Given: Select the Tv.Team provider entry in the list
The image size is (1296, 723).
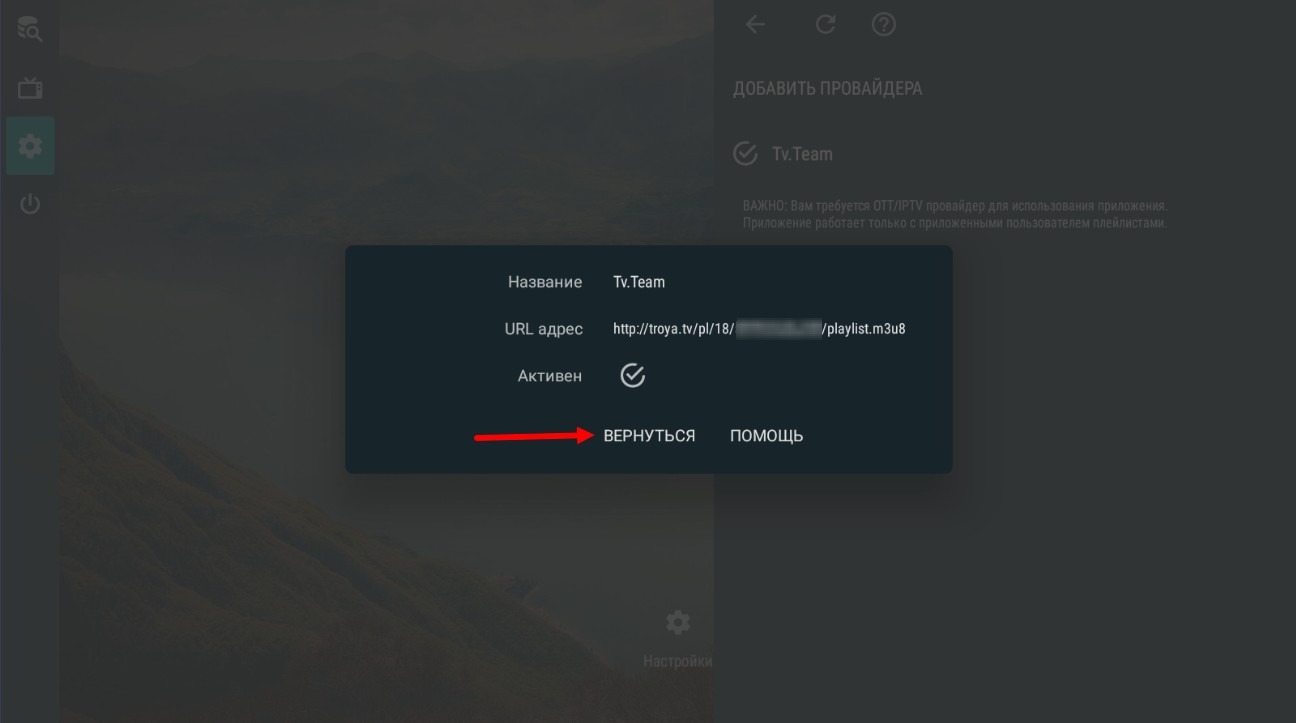Looking at the screenshot, I should [802, 154].
